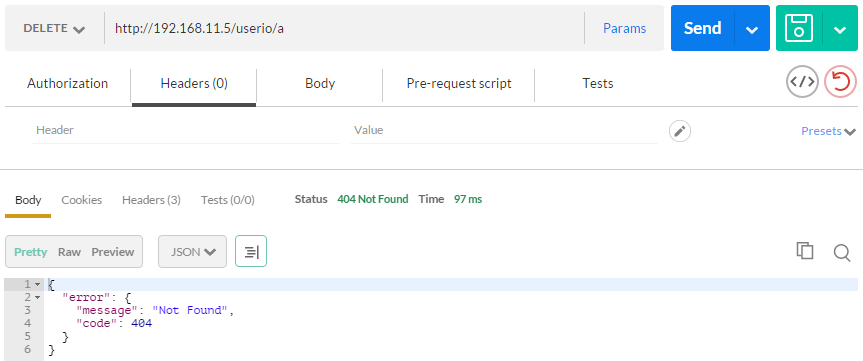Viewport: 863px width, 361px height.
Task: View the response Headers (3) tab
Action: 151,200
